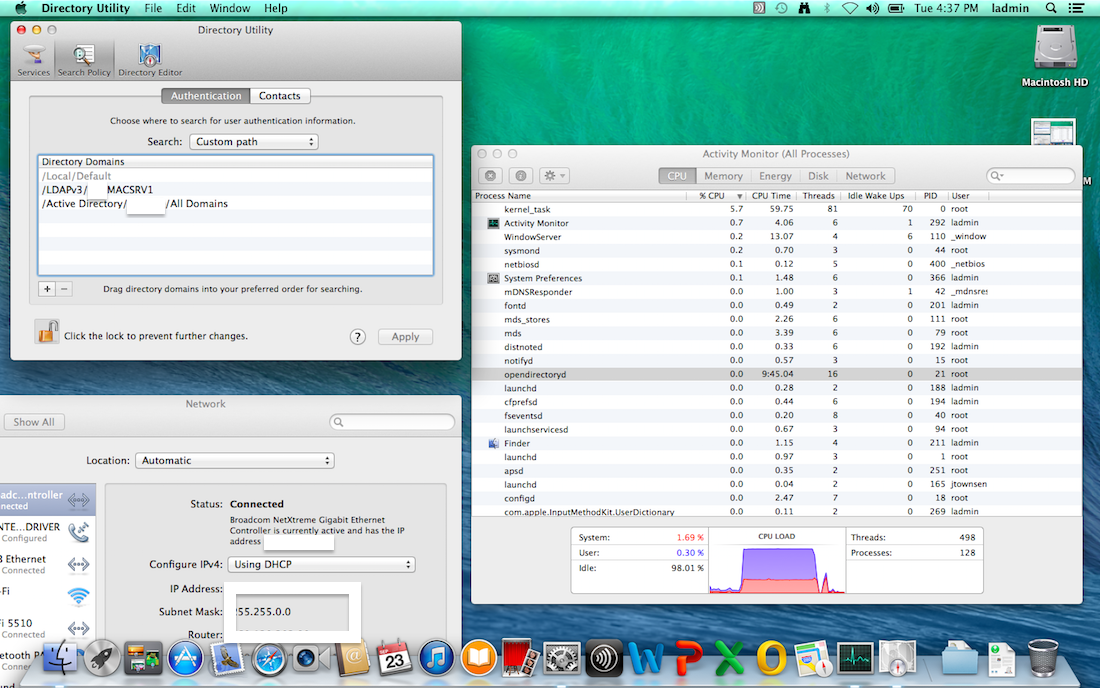The width and height of the screenshot is (1100, 688).
Task: Select Search Policy toolbar icon
Action: coord(84,60)
